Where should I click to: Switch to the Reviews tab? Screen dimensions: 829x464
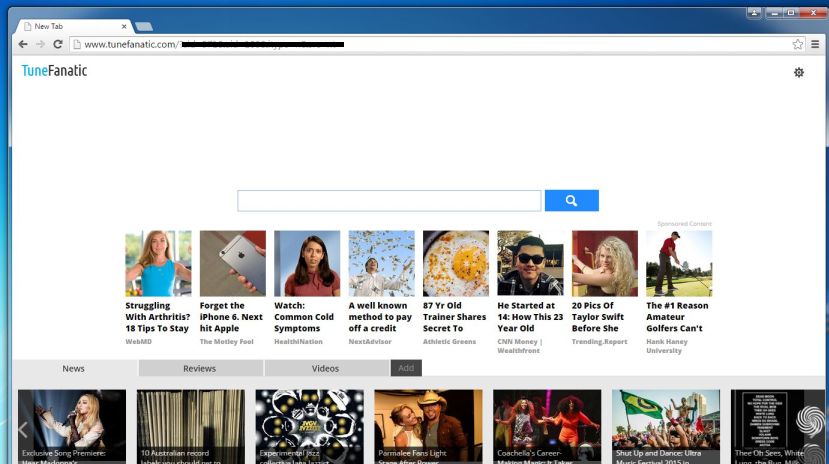click(x=200, y=368)
